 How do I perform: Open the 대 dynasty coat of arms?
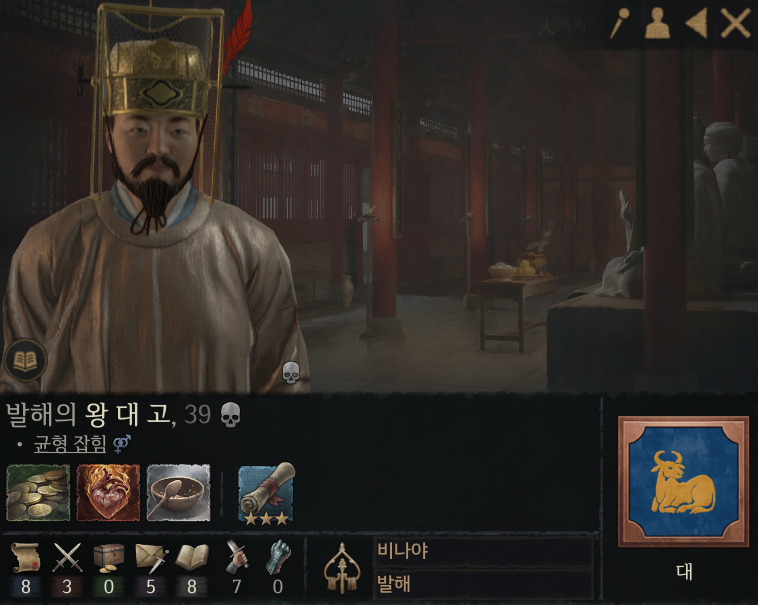684,481
